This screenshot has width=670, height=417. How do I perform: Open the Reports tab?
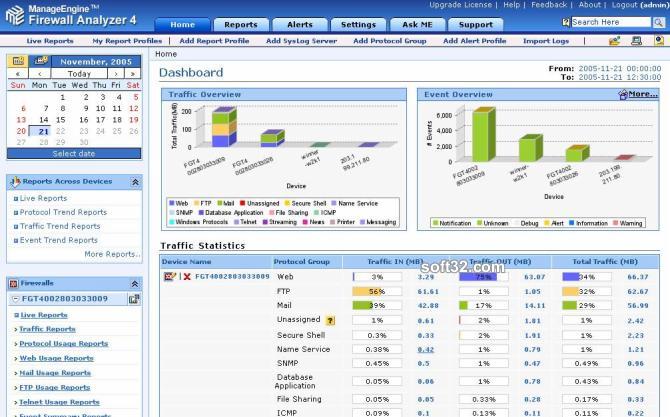click(241, 25)
